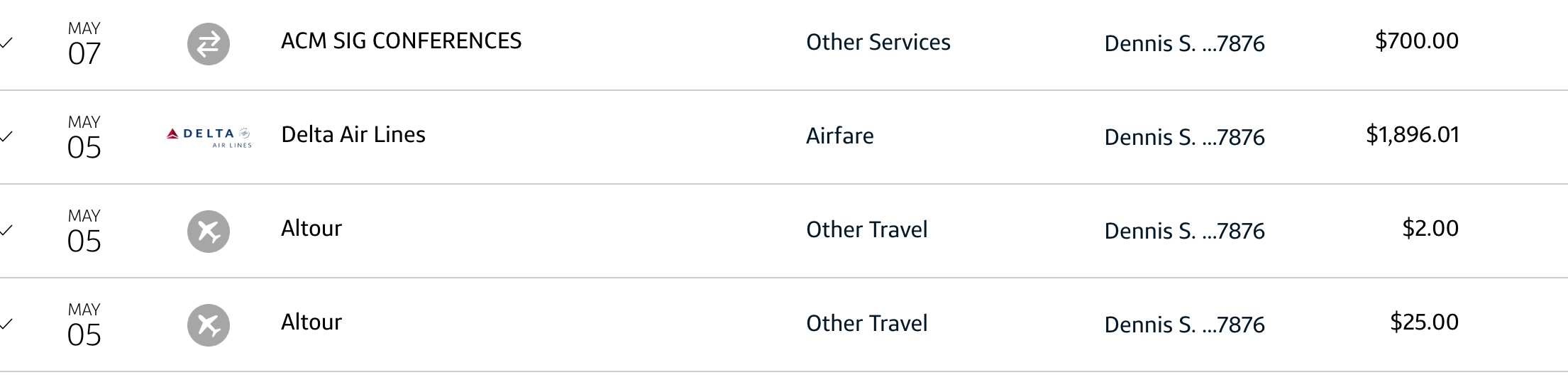Expand the Delta Air Lines transaction chevron
The image size is (1568, 375).
[x=6, y=137]
